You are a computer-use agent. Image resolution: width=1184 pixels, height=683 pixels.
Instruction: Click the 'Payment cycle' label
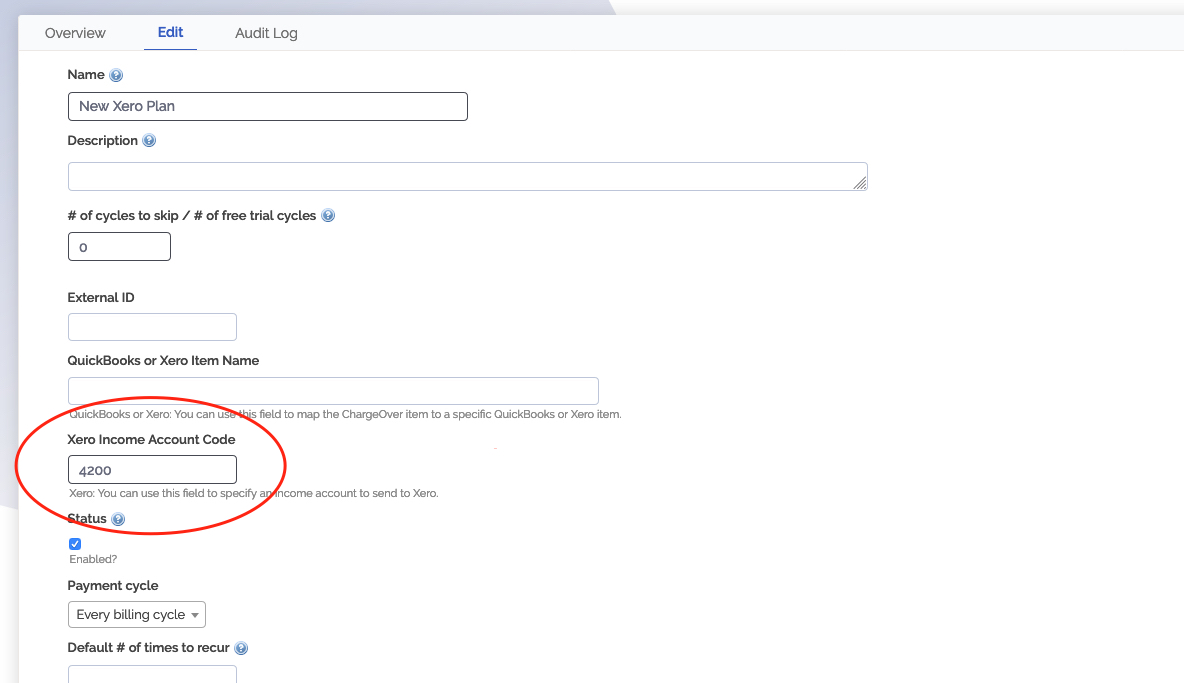113,586
